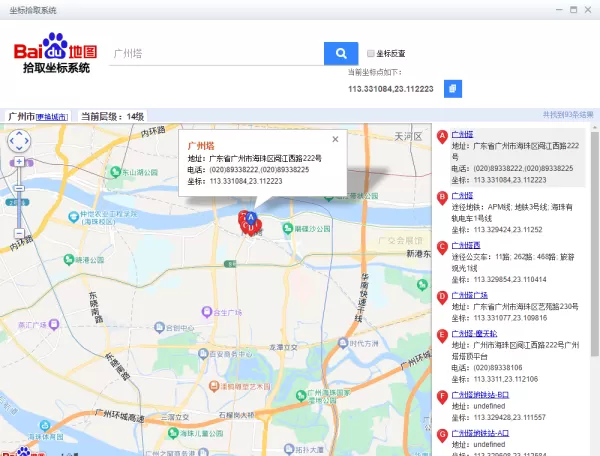
Task: Click red marker E in results list
Action: [x=442, y=336]
